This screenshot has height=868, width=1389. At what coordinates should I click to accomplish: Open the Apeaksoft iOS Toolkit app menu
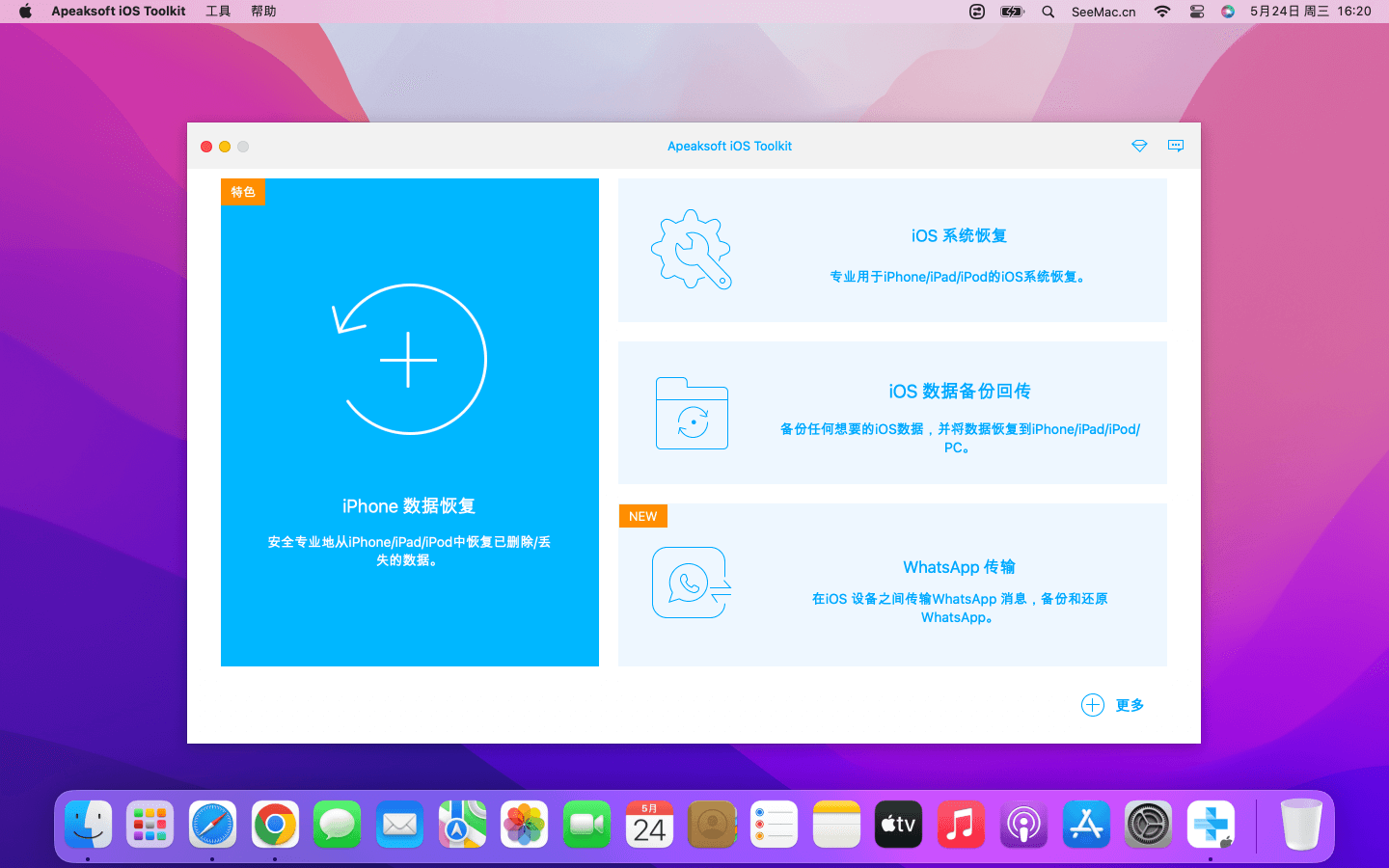(118, 12)
